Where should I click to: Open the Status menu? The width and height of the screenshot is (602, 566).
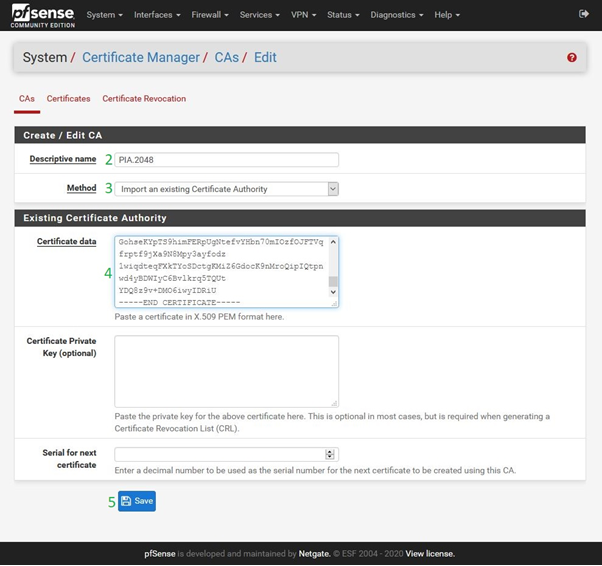pos(343,15)
